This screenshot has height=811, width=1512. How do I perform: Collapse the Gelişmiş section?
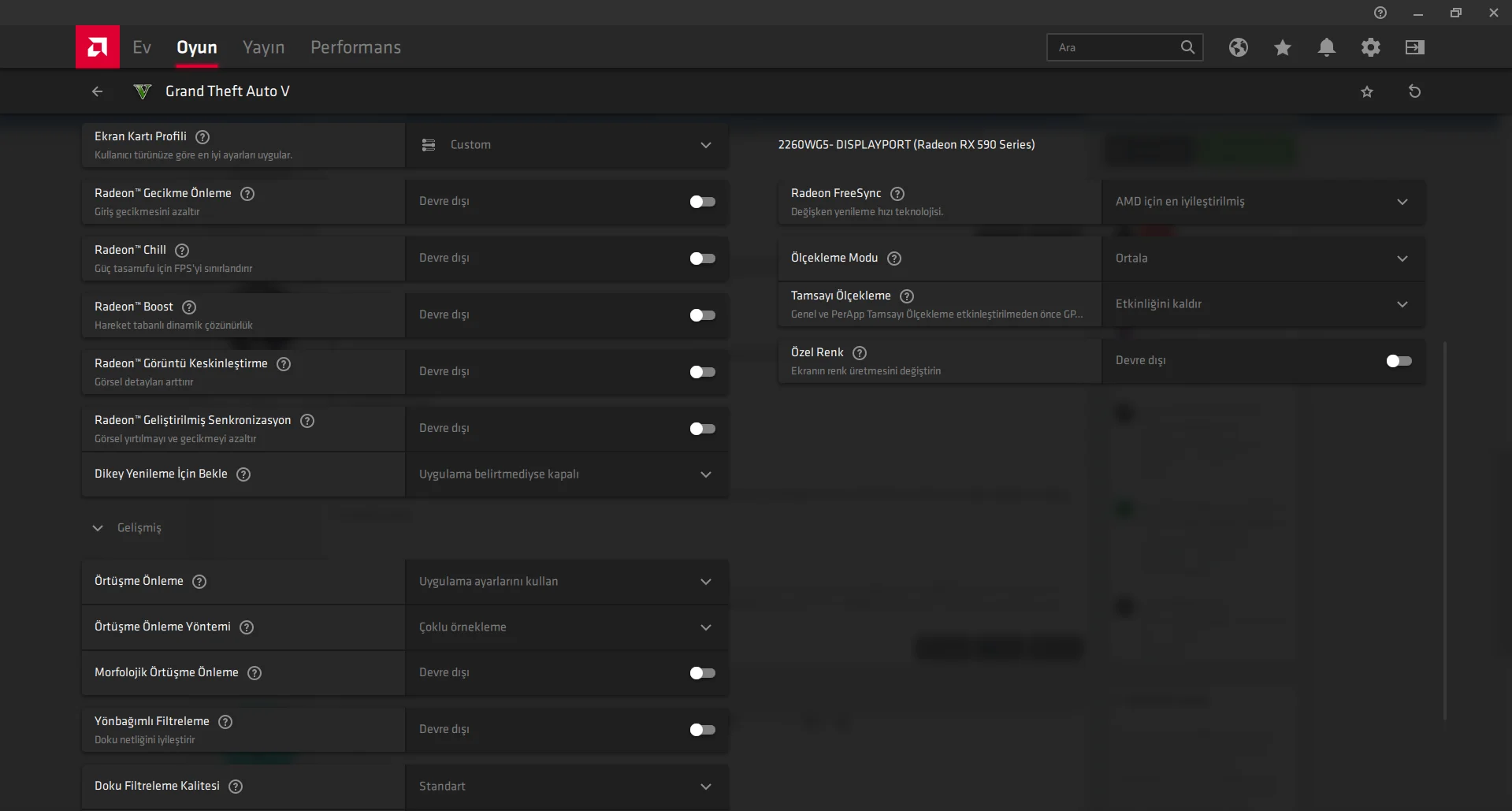(x=98, y=528)
